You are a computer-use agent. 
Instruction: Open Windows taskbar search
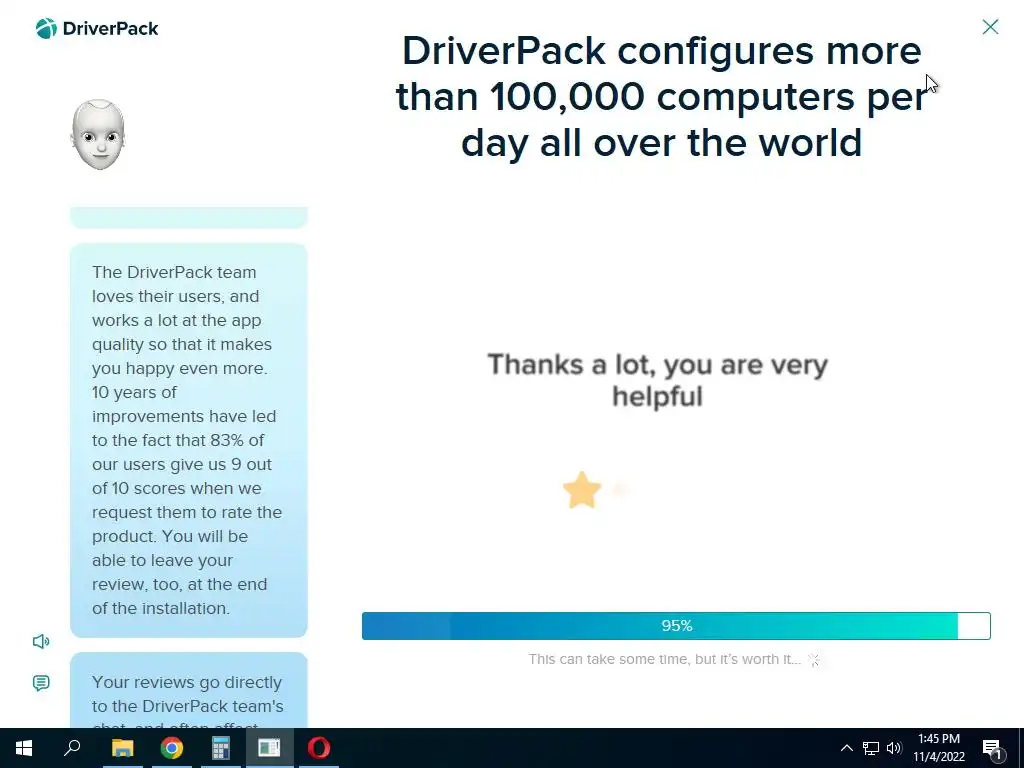[72, 748]
